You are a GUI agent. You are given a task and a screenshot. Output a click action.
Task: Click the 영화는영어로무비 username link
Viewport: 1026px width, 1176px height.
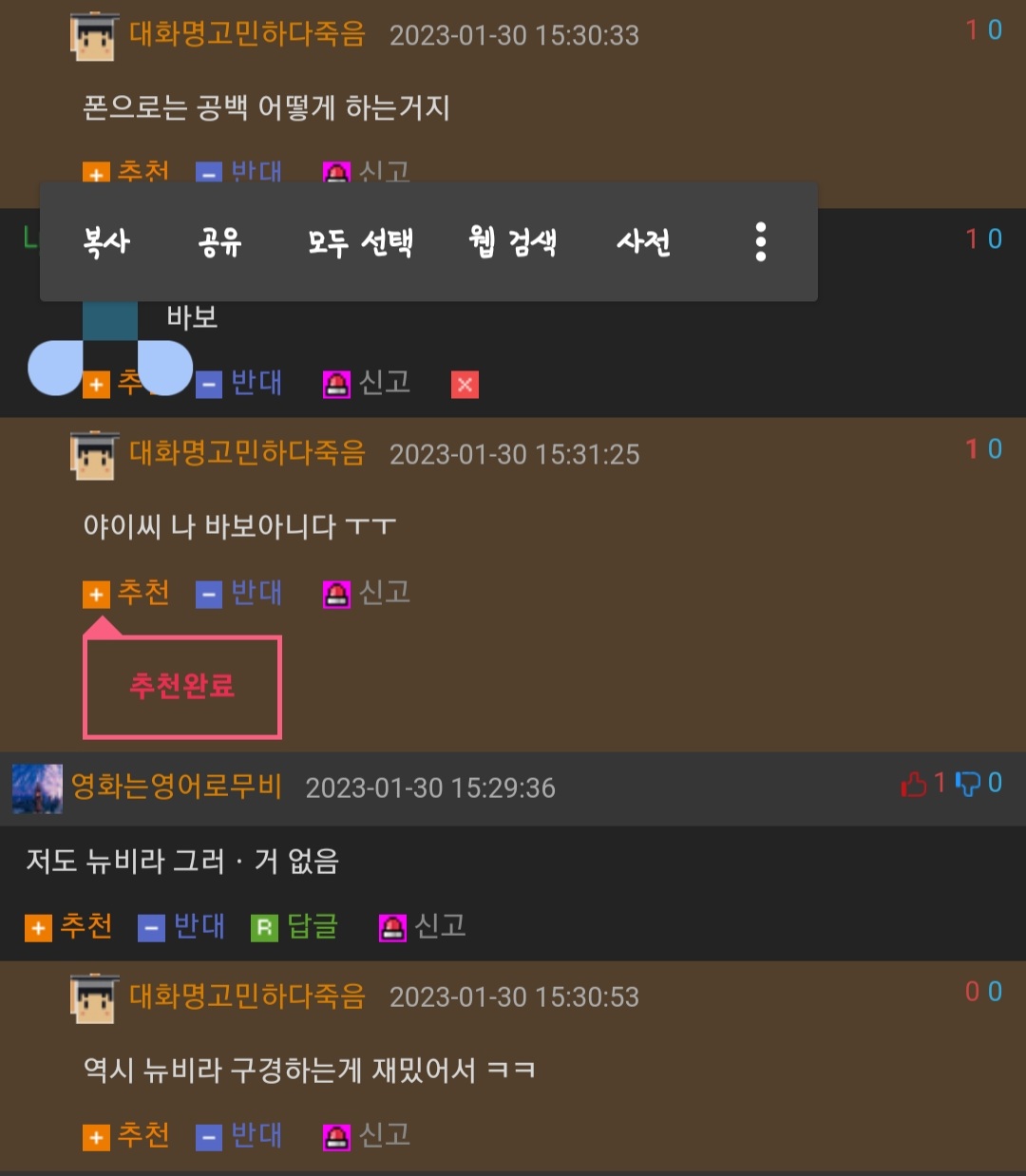[177, 787]
